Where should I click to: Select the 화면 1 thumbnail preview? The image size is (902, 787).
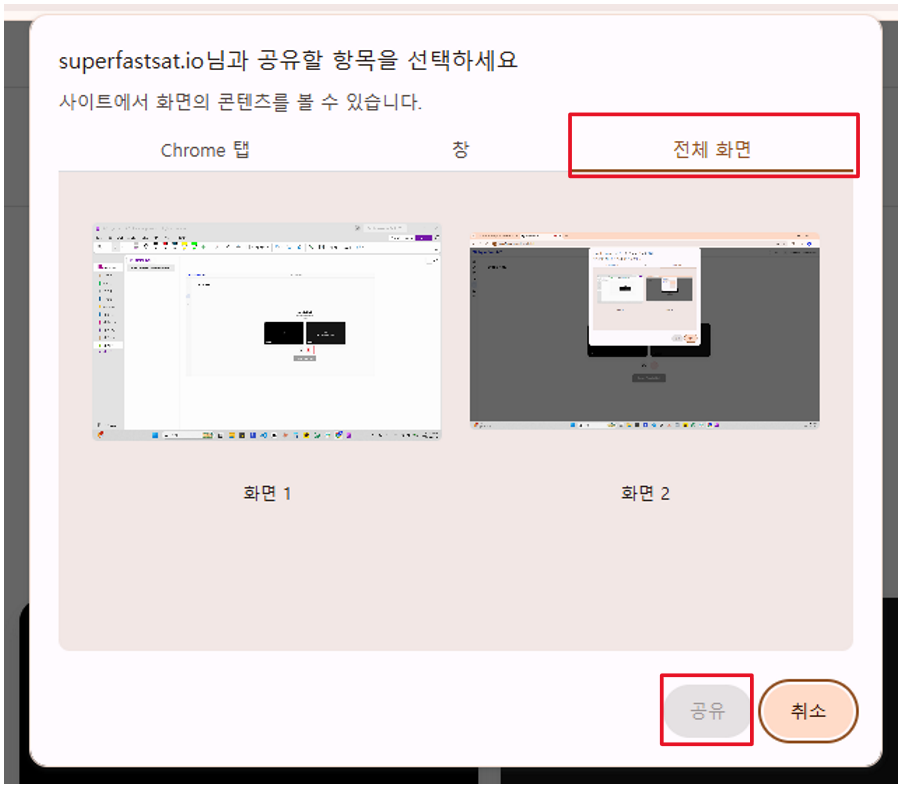(267, 331)
